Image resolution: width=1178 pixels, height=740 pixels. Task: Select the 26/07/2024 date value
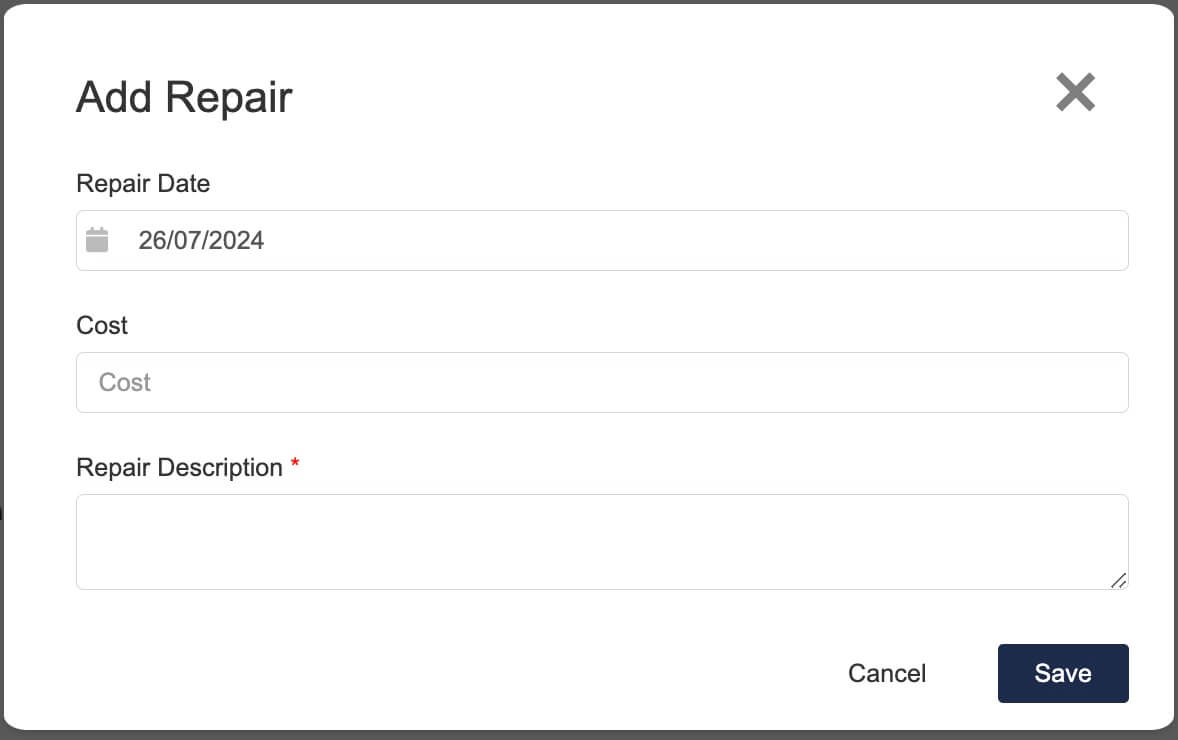(x=201, y=240)
